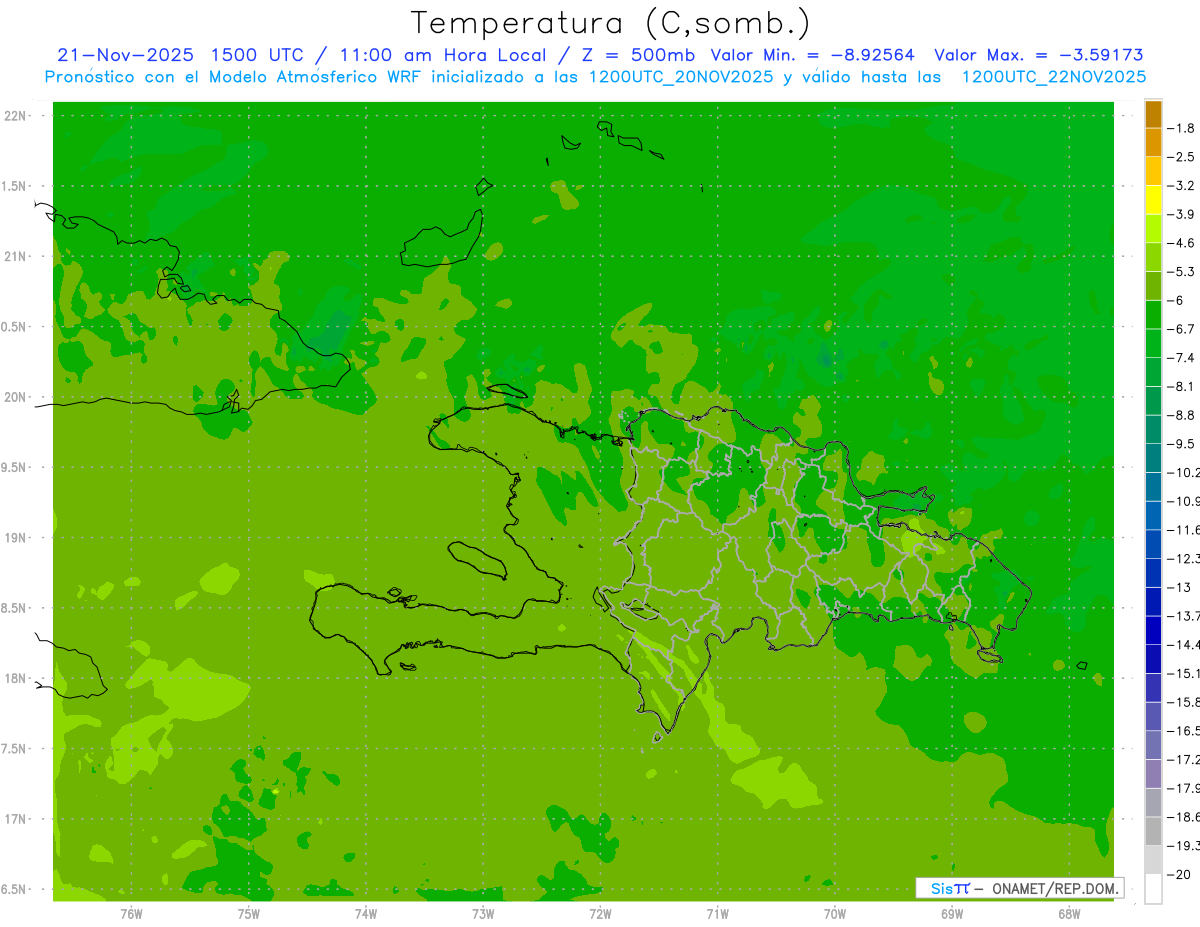Click the 17N latitude label

pyautogui.click(x=15, y=819)
